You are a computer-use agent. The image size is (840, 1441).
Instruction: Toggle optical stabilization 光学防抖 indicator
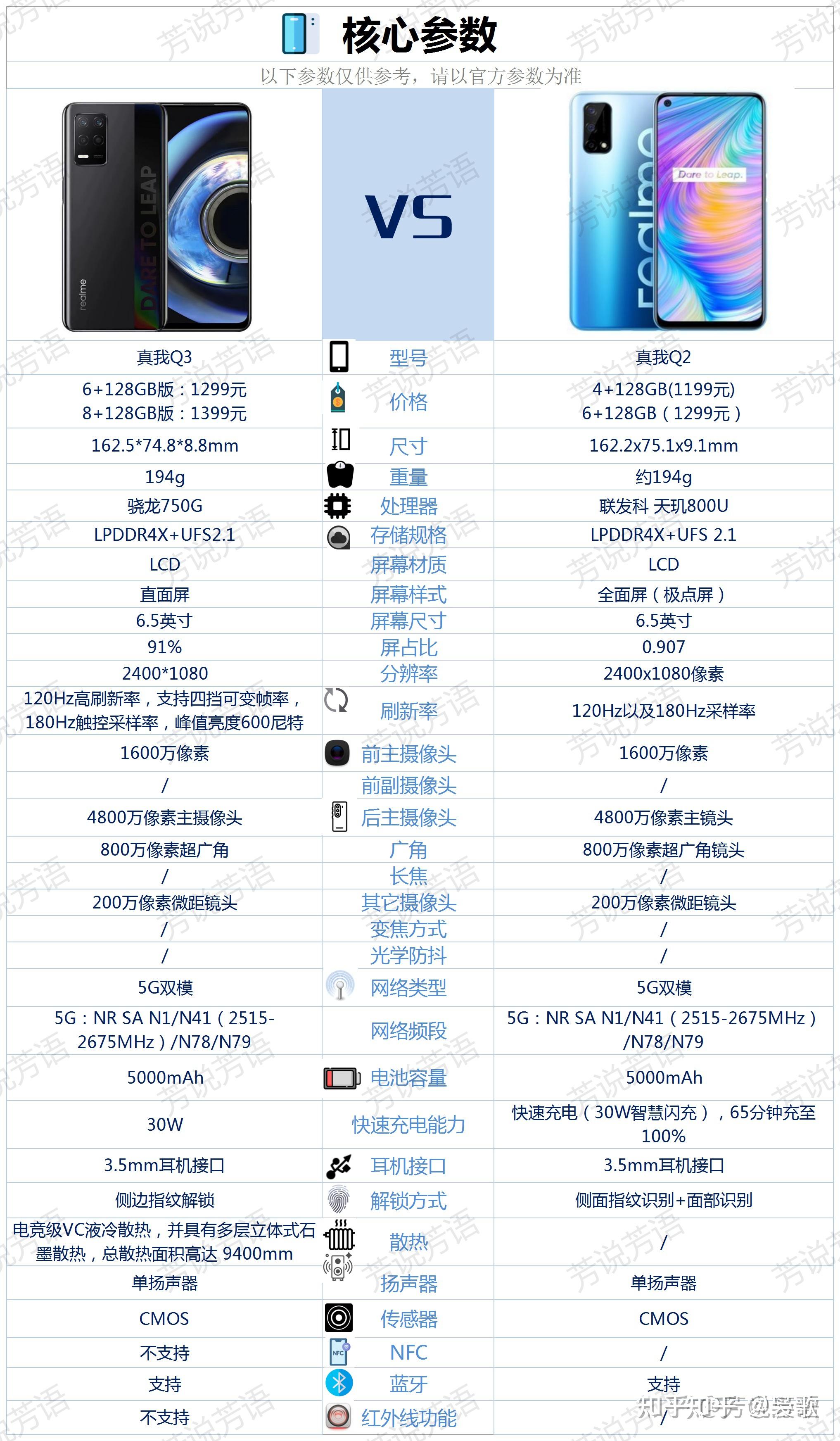coord(420,956)
